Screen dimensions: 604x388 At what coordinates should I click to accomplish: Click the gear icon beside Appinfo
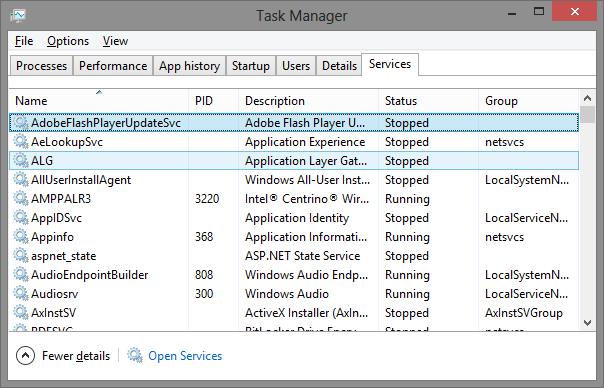coord(21,237)
